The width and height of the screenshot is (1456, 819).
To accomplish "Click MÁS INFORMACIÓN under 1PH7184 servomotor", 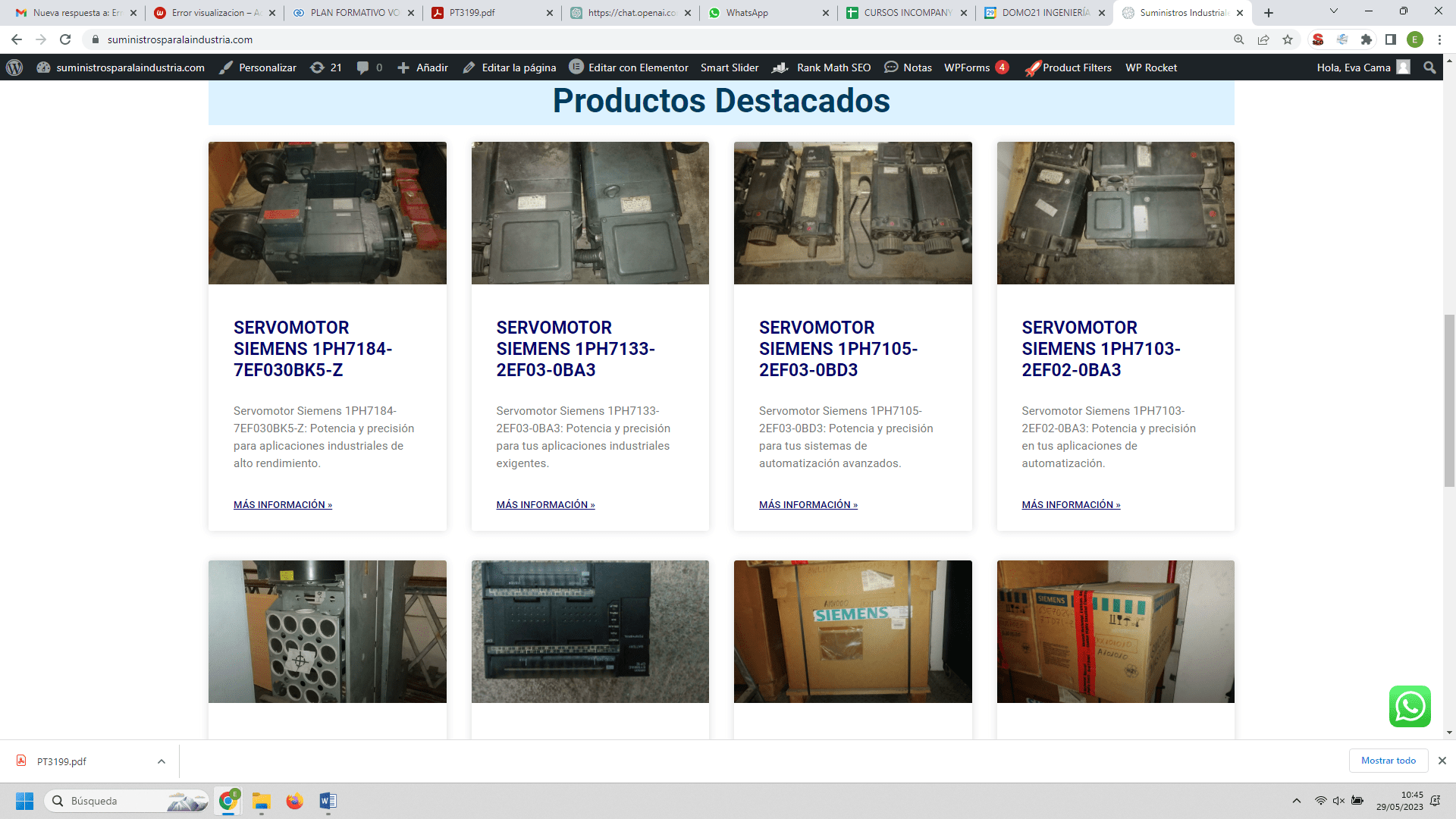I will 283,504.
